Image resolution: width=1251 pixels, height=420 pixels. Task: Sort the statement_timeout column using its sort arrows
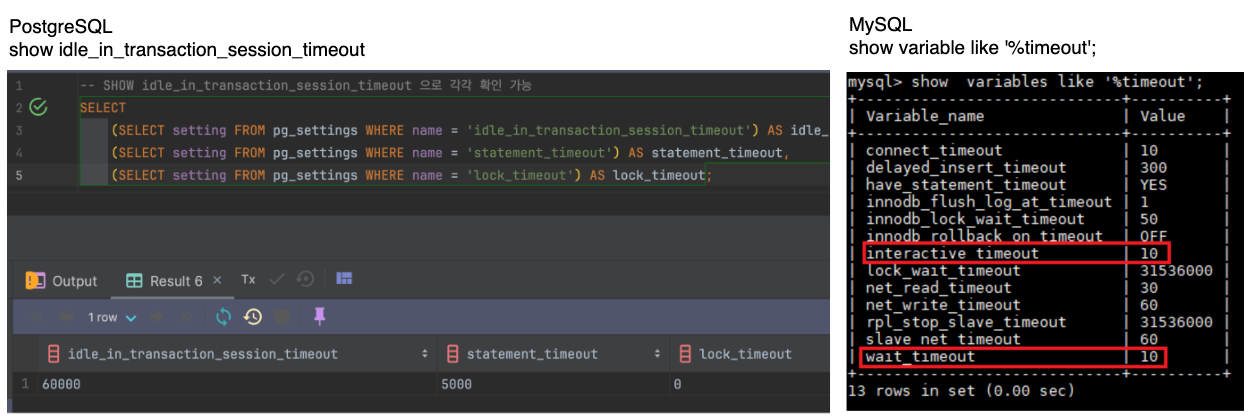coord(658,354)
